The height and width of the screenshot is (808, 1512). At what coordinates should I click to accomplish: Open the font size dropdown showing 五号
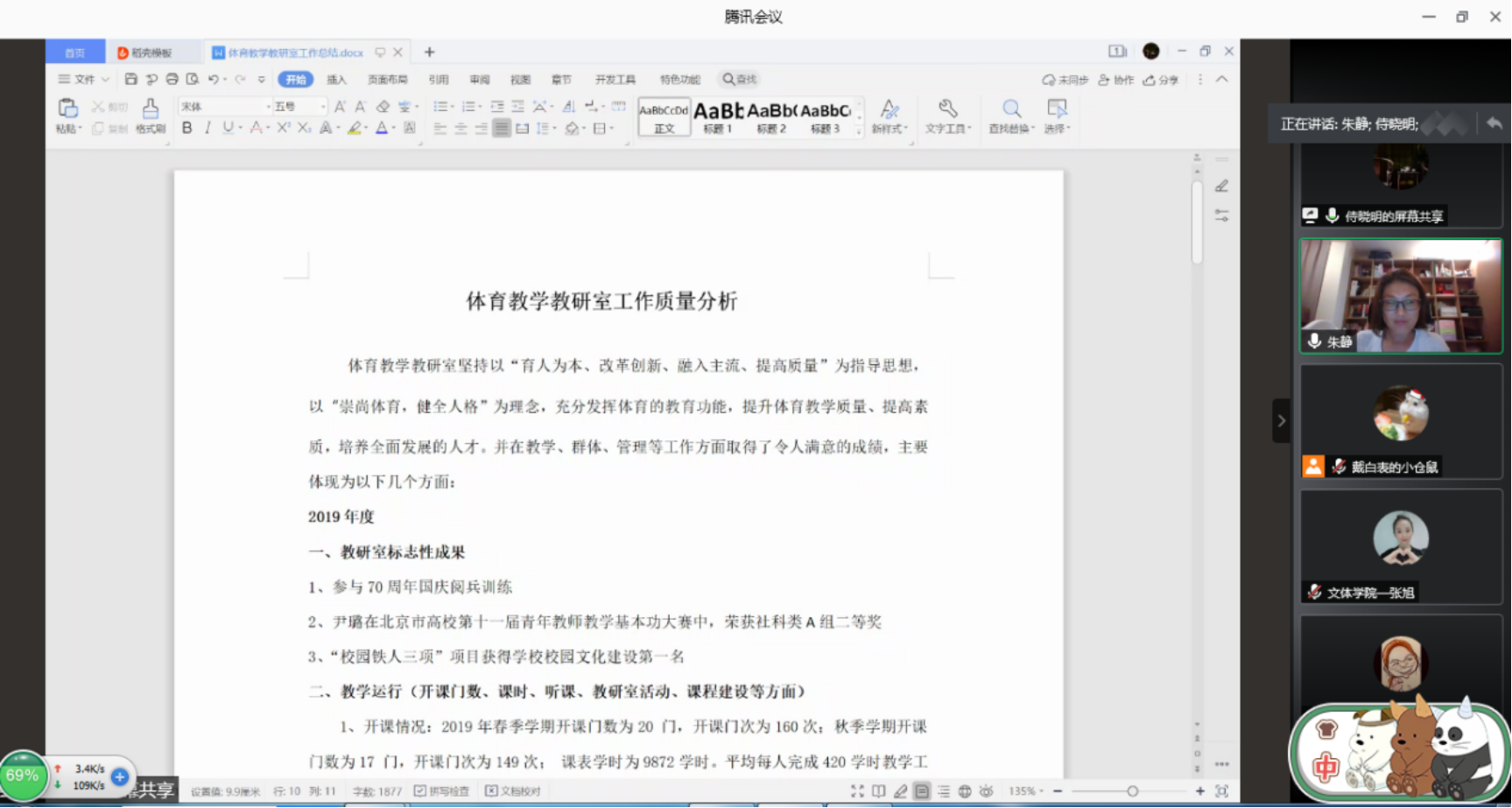(299, 107)
